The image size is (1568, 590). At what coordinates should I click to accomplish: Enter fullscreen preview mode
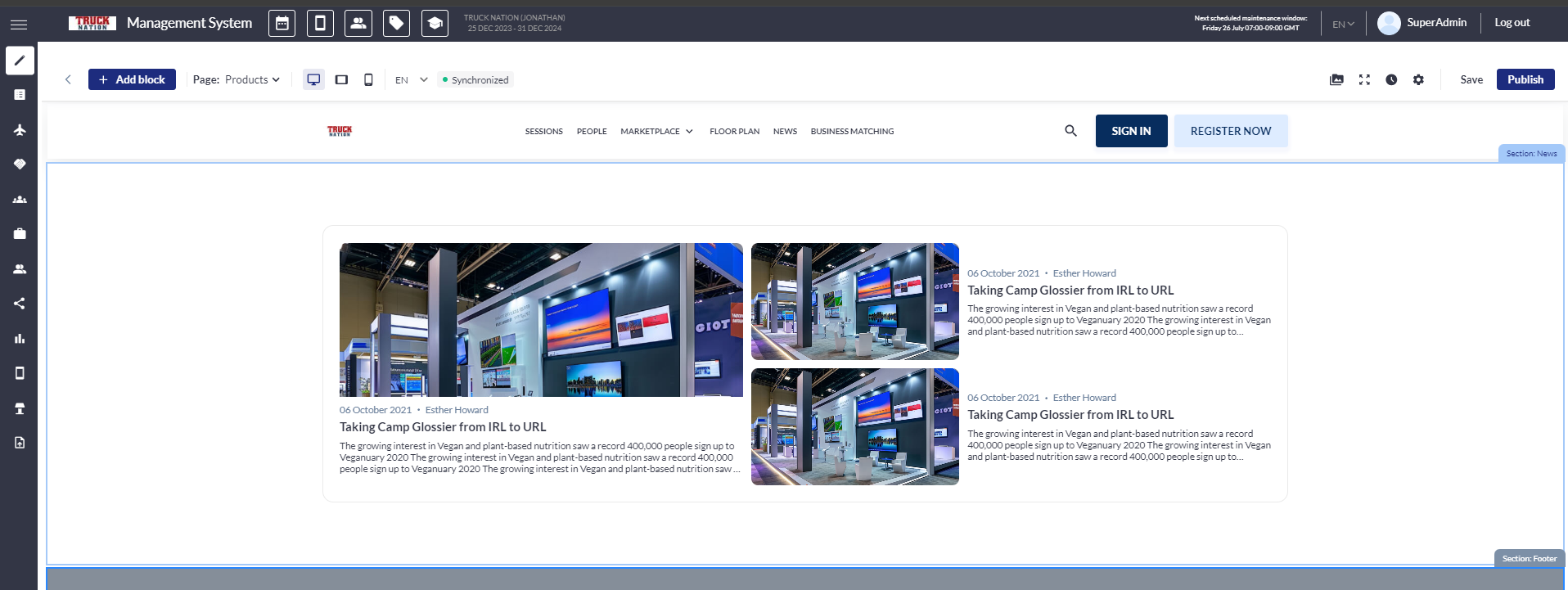coord(1364,79)
